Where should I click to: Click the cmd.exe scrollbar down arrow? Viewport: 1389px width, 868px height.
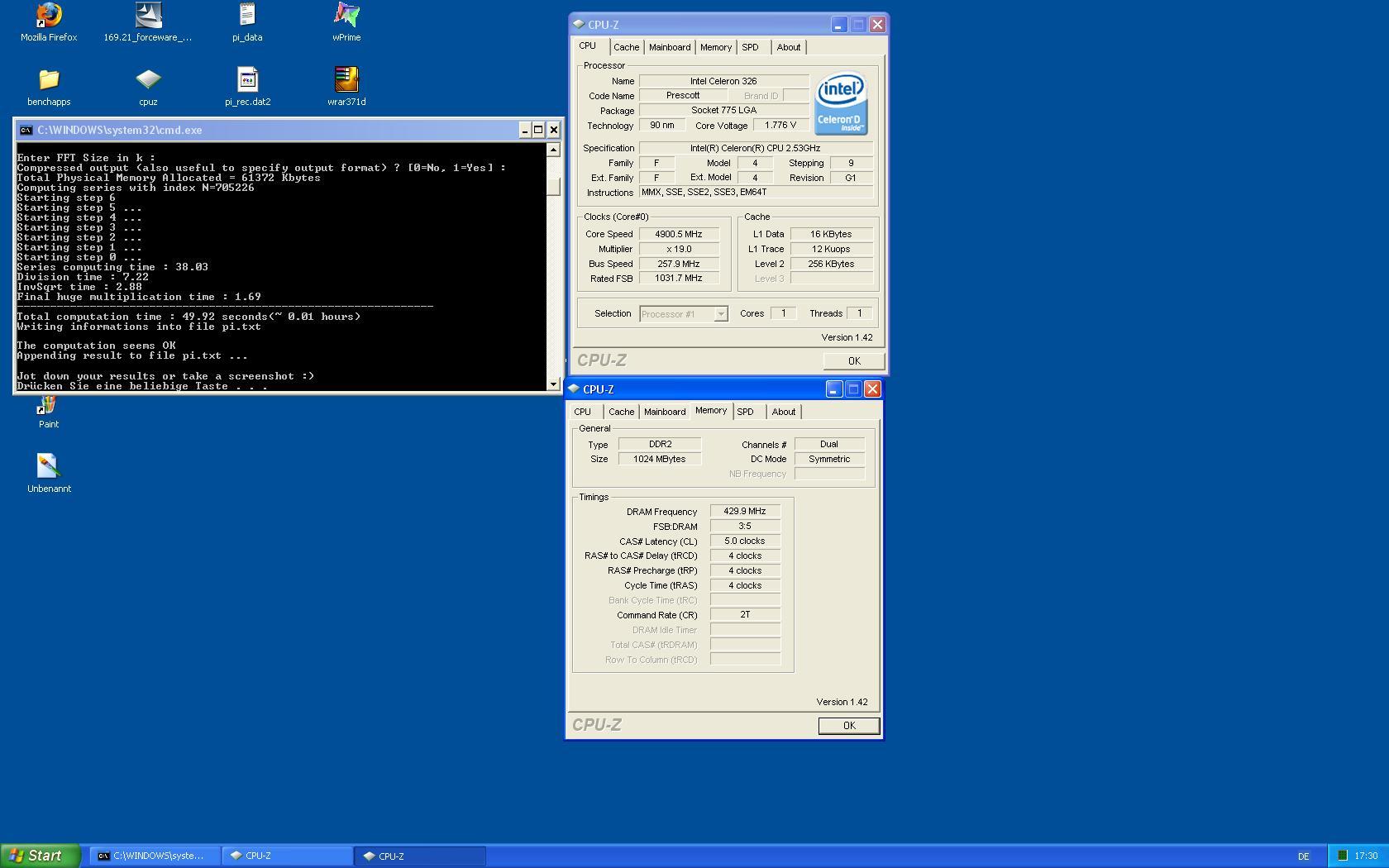pos(554,384)
